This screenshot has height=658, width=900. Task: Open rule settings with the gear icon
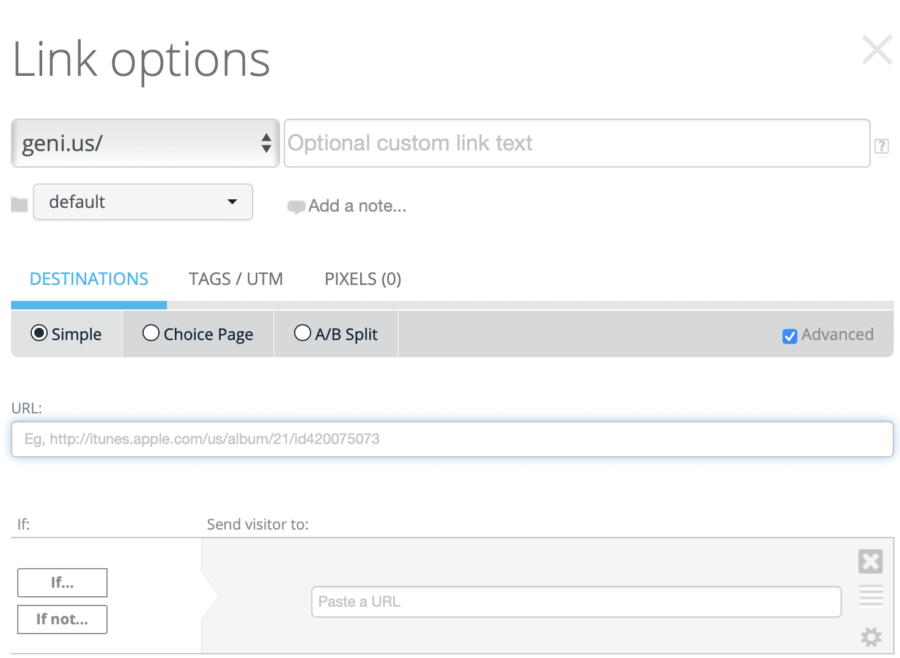[x=870, y=636]
